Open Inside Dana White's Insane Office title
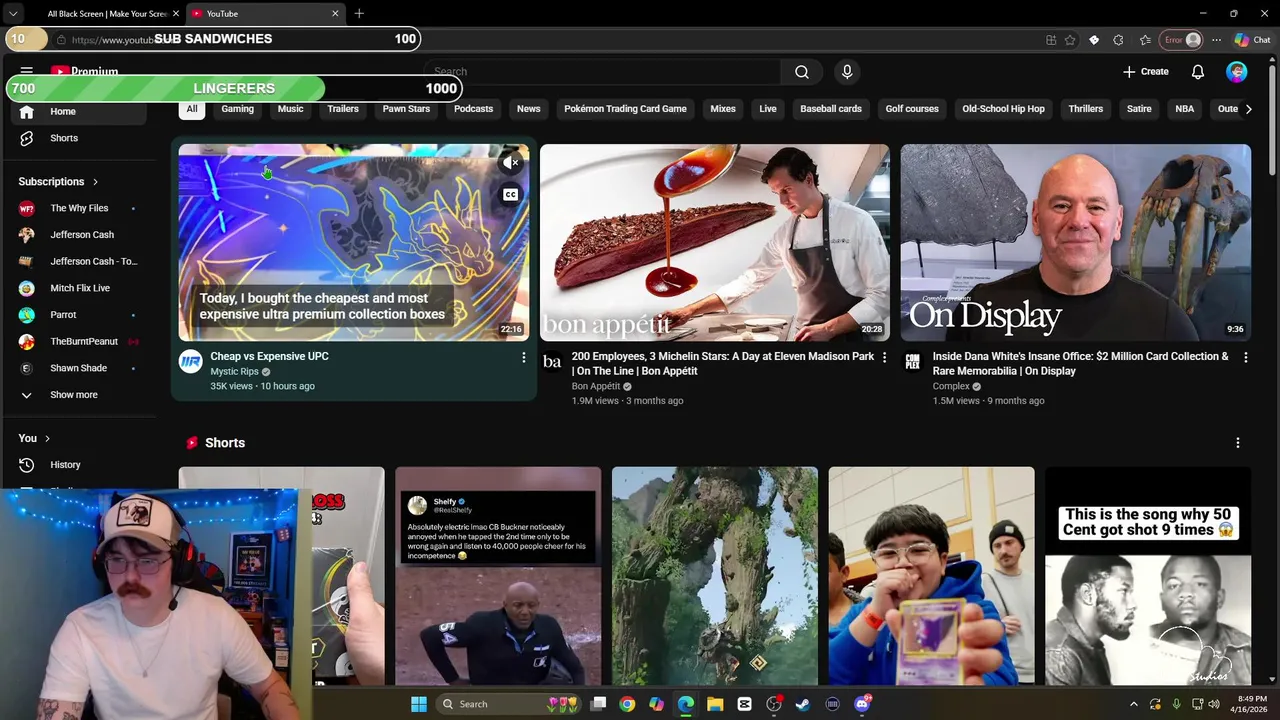 [x=1081, y=363]
